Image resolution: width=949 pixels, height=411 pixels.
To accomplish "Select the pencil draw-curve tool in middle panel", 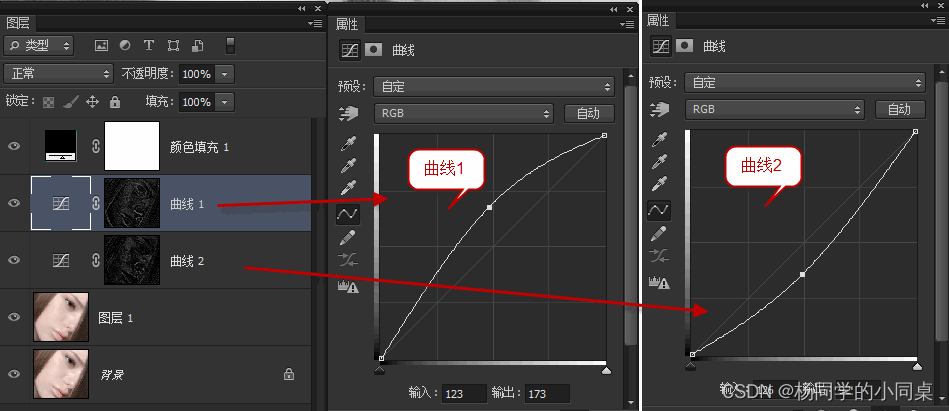I will (x=348, y=237).
